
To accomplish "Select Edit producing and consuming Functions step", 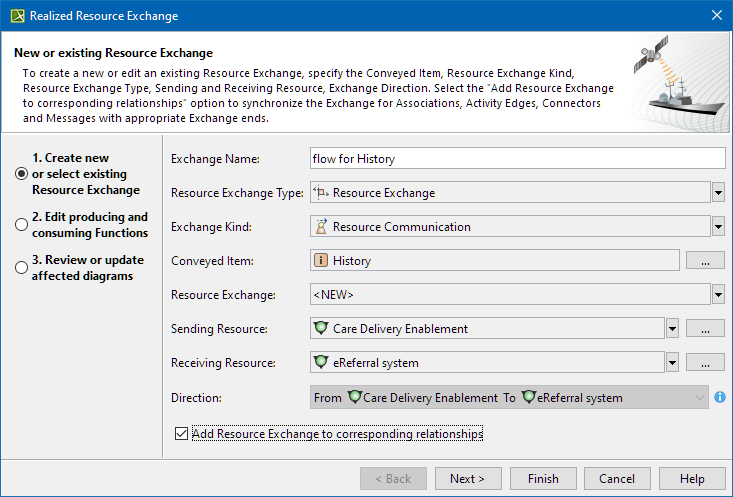I will (x=21, y=225).
